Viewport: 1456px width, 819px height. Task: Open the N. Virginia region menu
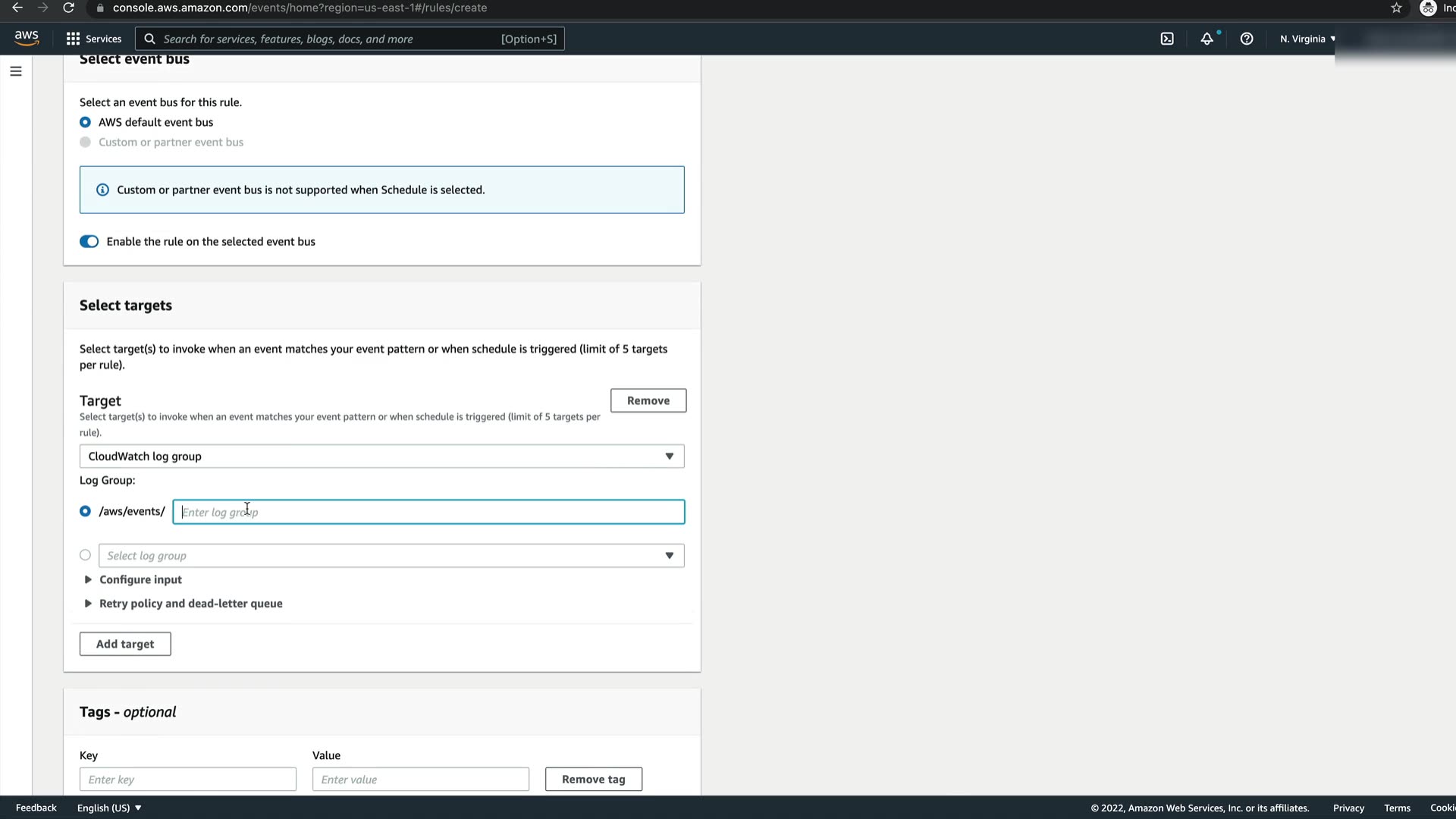coord(1307,39)
